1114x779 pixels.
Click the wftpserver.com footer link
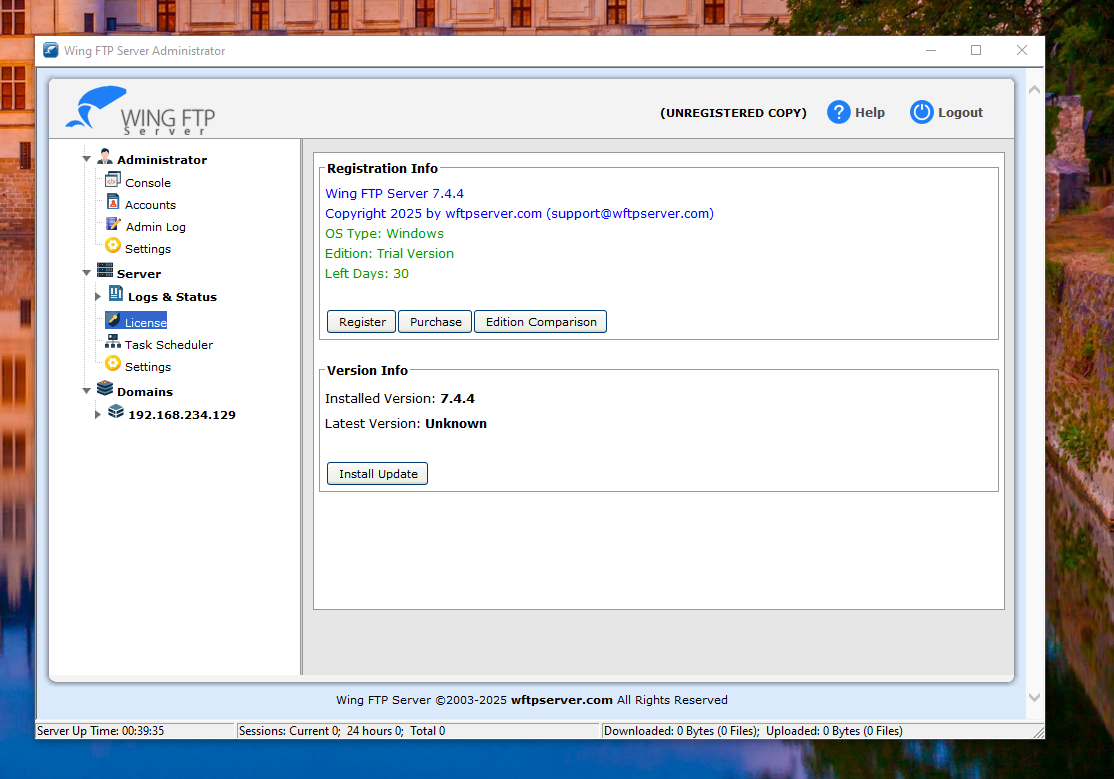tap(561, 700)
